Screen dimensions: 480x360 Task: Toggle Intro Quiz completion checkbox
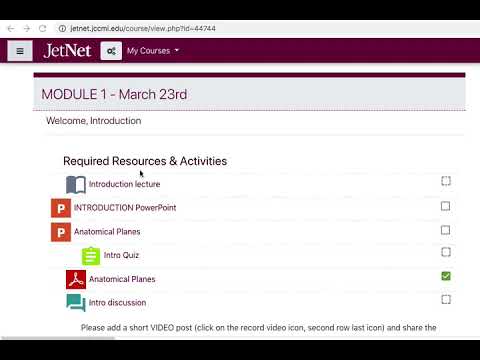tap(446, 252)
